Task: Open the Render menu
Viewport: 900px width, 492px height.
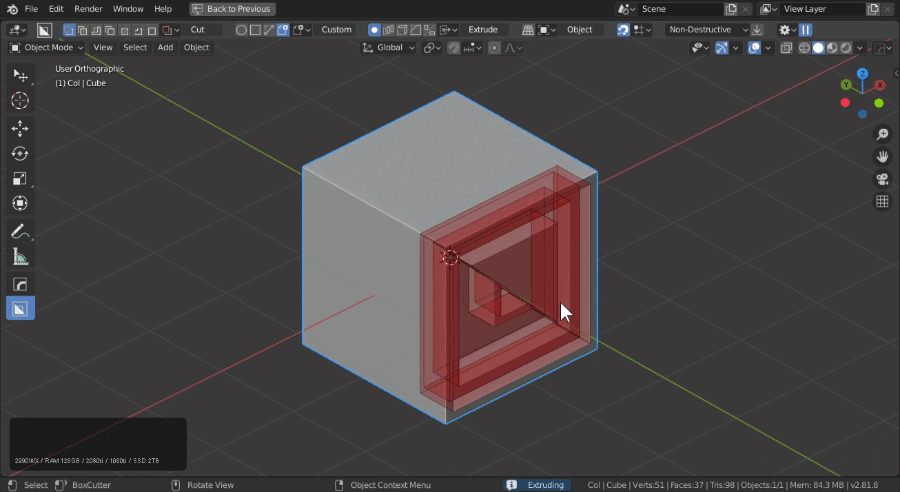Action: coord(88,9)
